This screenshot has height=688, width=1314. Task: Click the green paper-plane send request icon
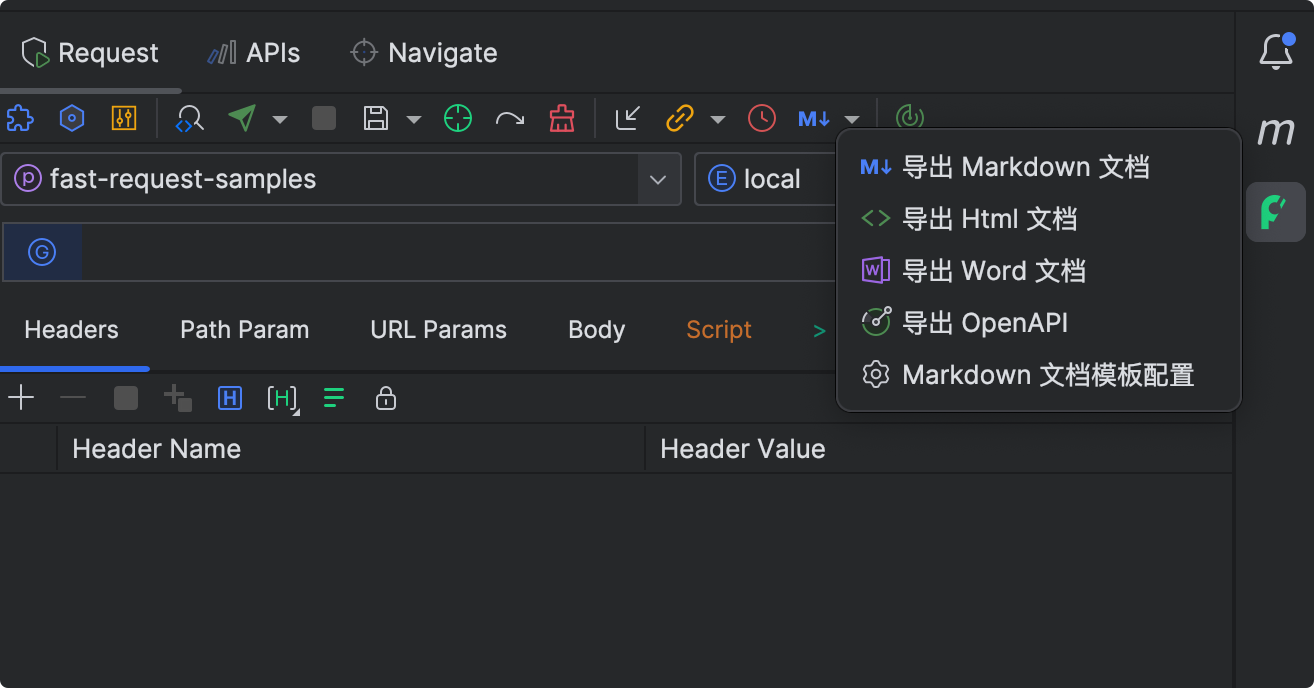click(x=242, y=118)
